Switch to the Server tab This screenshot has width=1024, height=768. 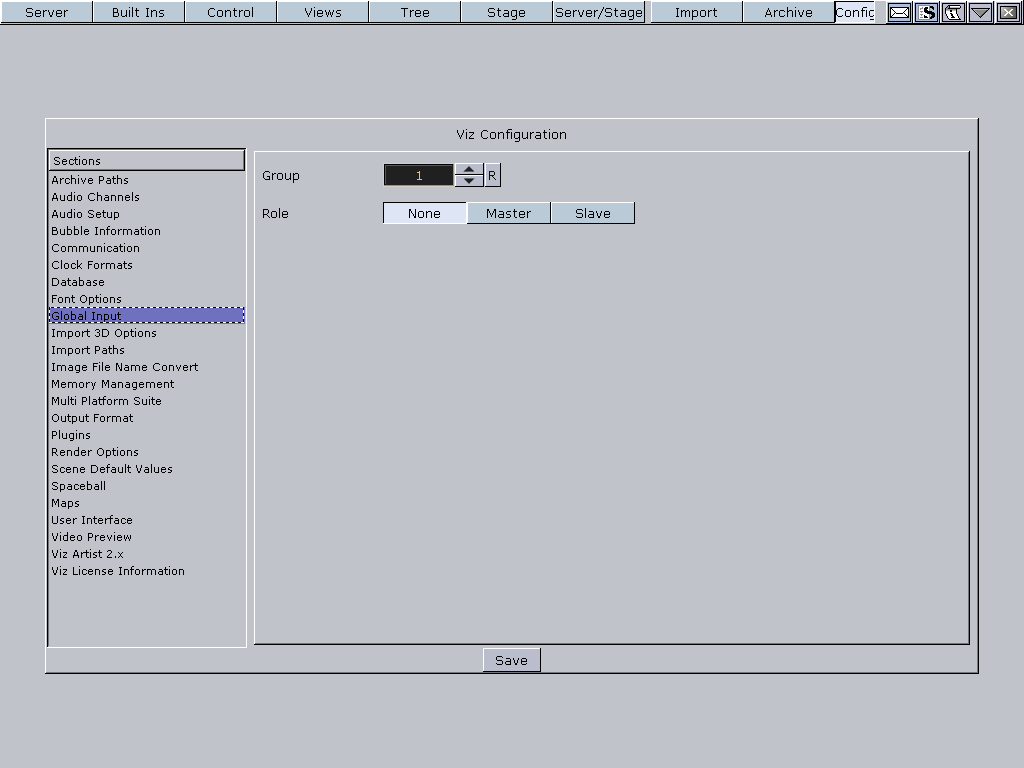click(x=46, y=12)
